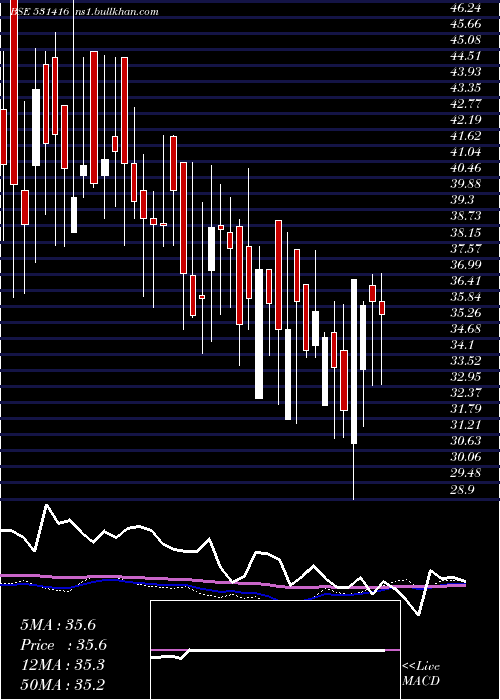Screen dimensions: 500x700
Task: Click the 40.46 price axis label
Action: pyautogui.click(x=465, y=168)
